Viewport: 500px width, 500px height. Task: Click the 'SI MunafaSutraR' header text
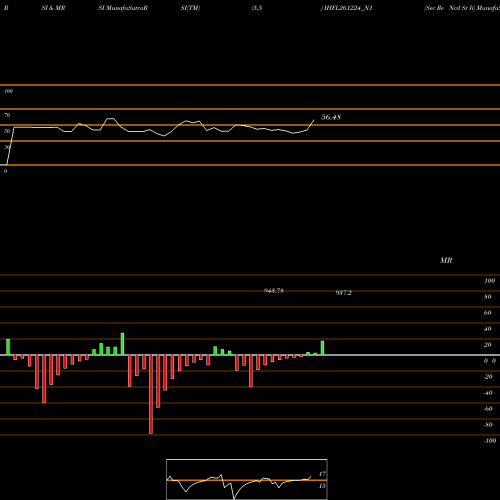(x=123, y=8)
